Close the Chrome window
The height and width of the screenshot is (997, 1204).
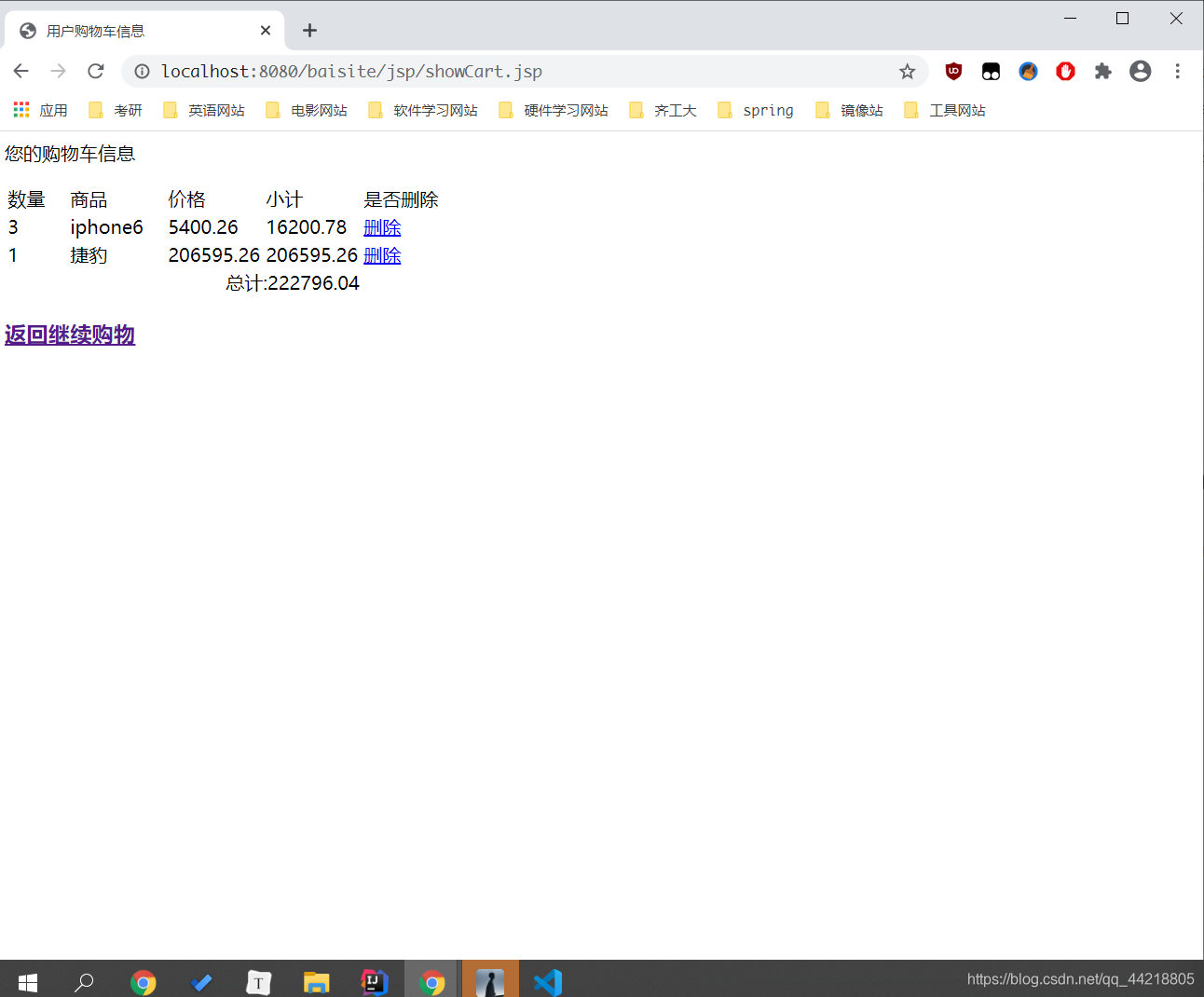coord(1176,18)
